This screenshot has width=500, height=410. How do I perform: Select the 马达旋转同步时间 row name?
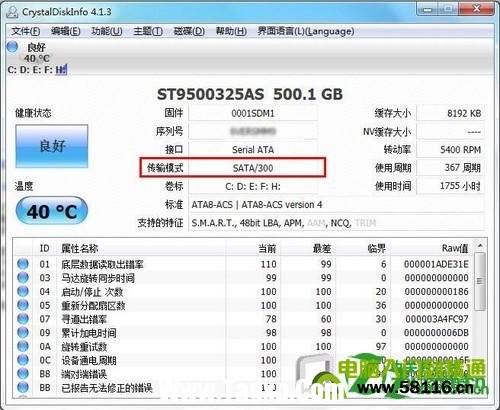pyautogui.click(x=98, y=278)
